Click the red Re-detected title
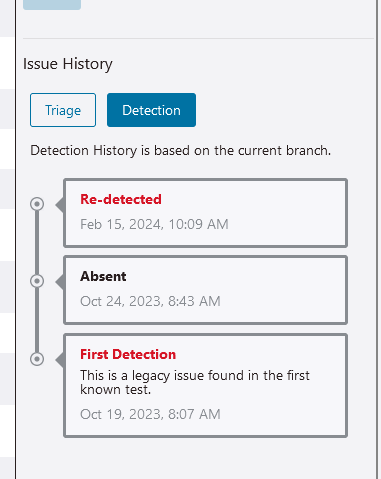Screen dimensions: 381x479 [121, 199]
